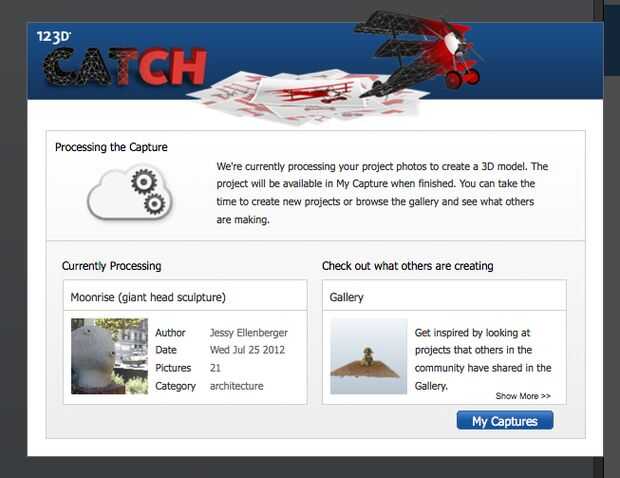Click the Currently Processing heading
The width and height of the screenshot is (620, 478).
[112, 266]
